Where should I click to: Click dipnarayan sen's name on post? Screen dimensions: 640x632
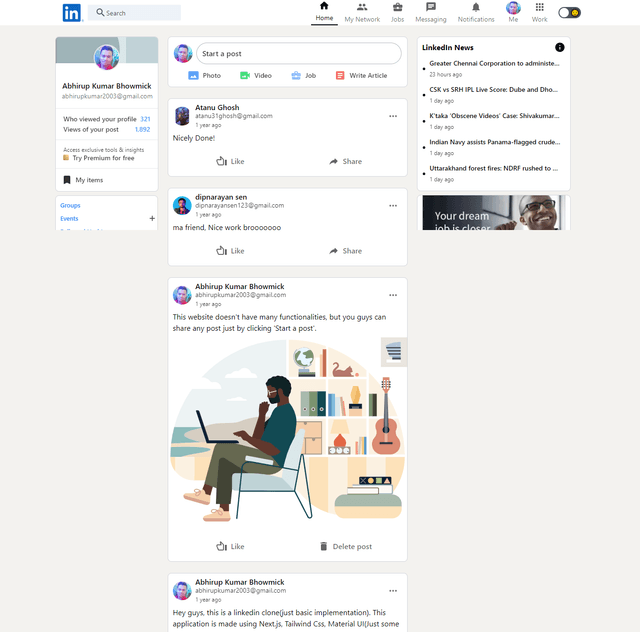pos(221,197)
